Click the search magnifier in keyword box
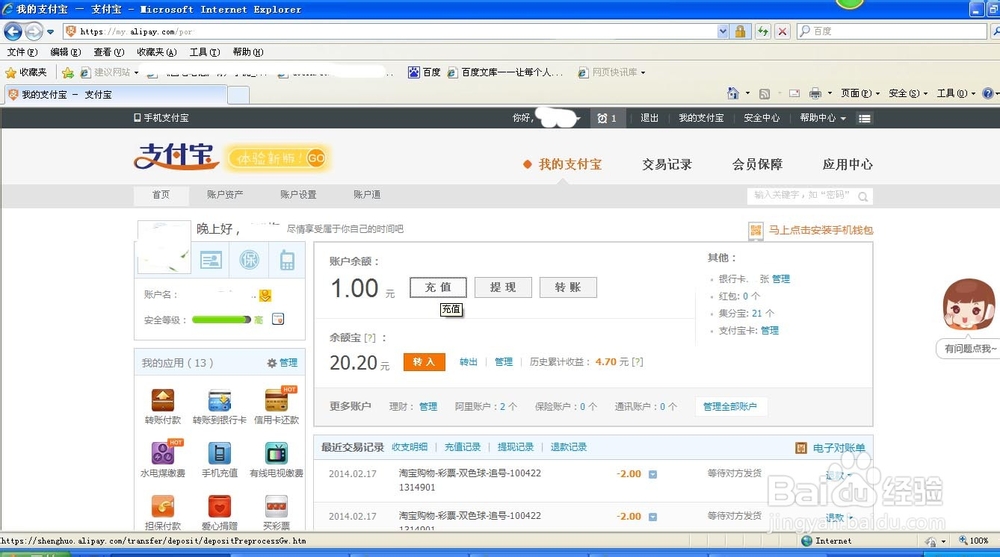 coord(862,197)
